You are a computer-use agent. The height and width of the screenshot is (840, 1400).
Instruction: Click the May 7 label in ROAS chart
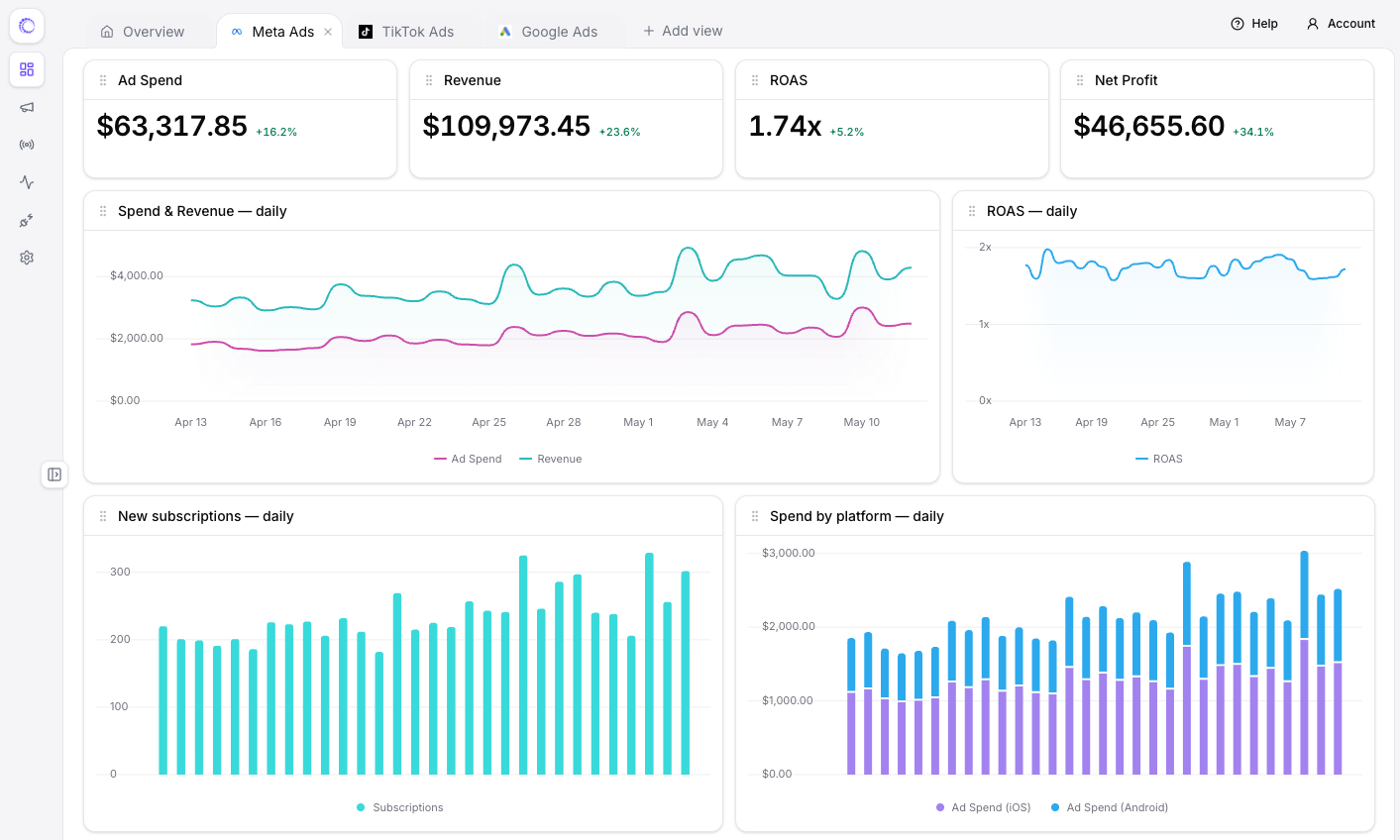click(x=1290, y=422)
